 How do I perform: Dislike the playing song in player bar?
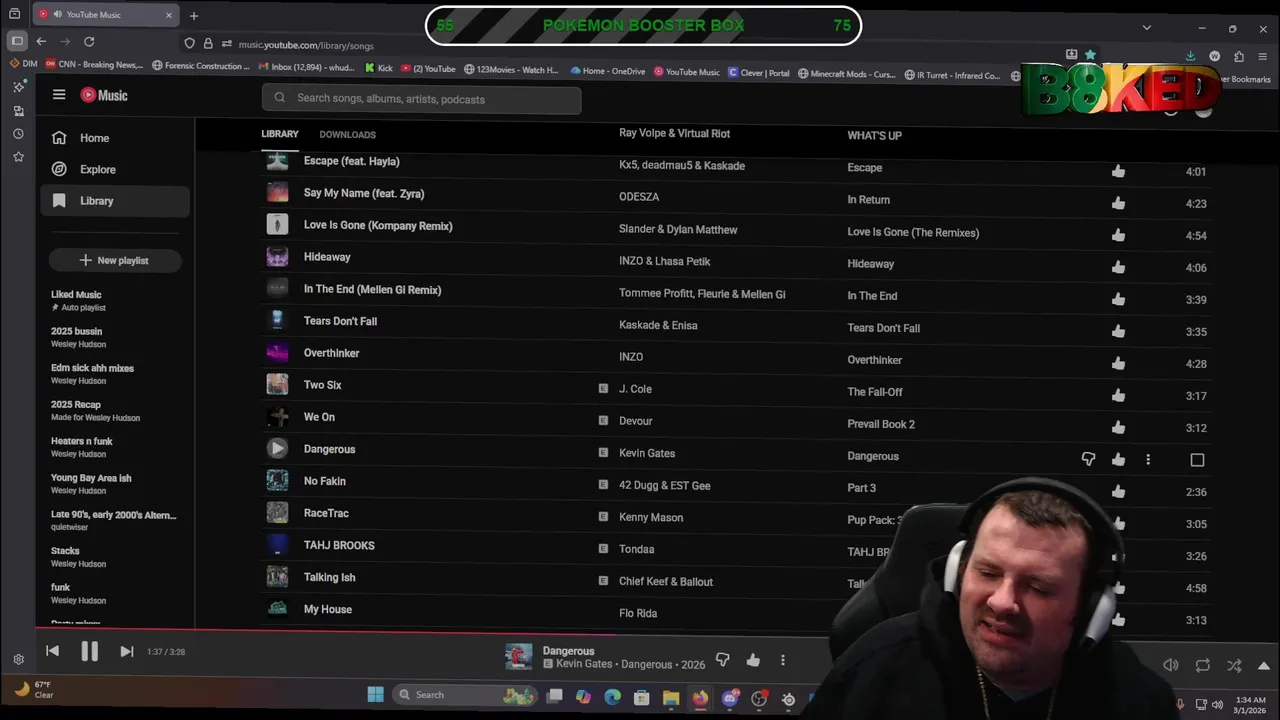point(722,660)
